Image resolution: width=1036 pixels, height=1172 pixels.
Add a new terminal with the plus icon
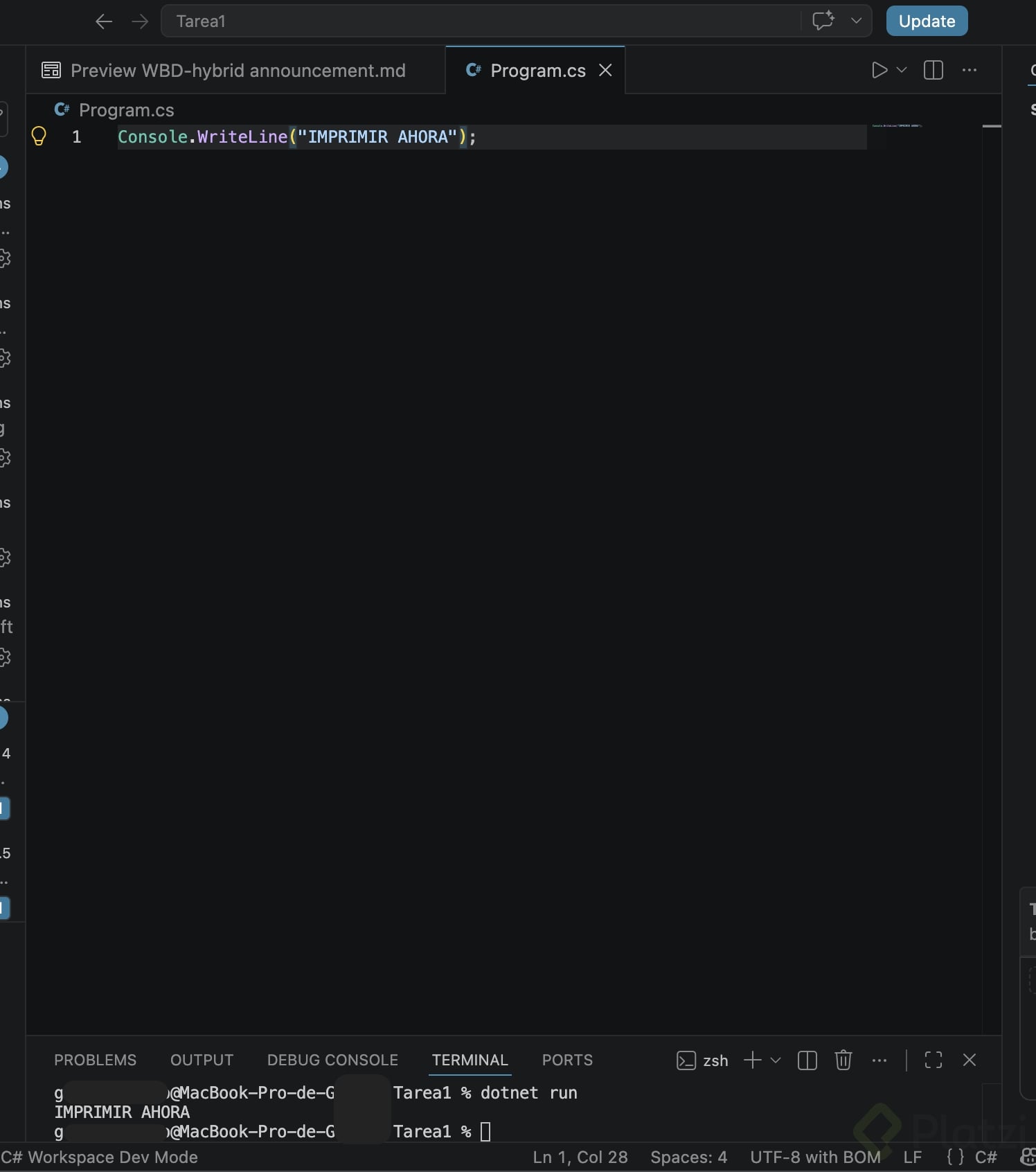point(752,1060)
